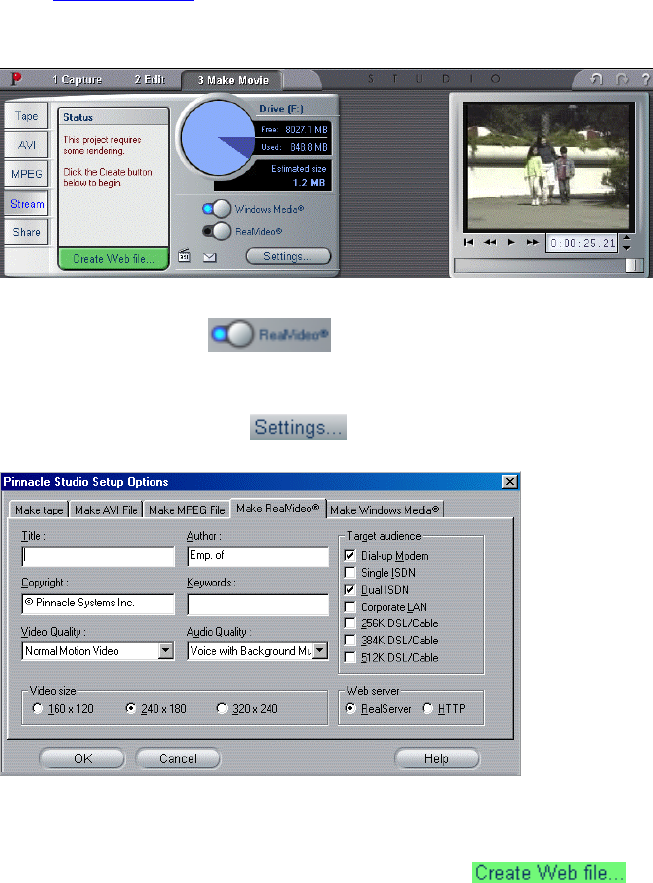Viewport: 653px width, 883px height.
Task: Cancel the Setup Options dialog
Action: point(178,758)
